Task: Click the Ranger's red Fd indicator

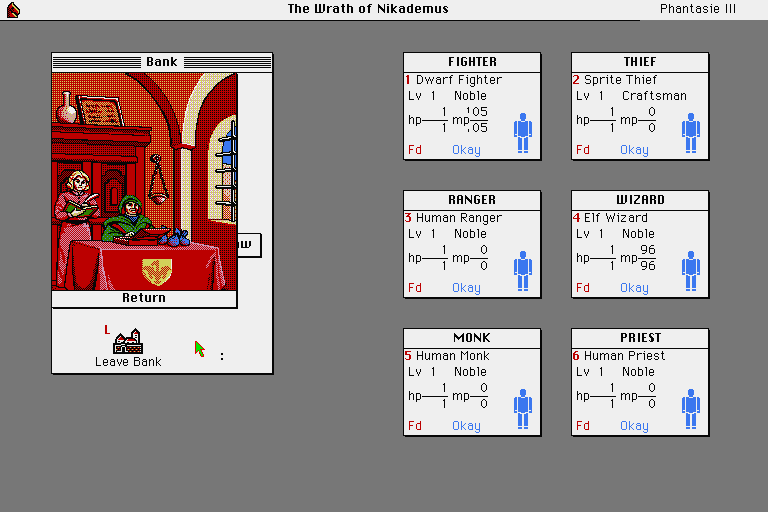Action: point(415,288)
